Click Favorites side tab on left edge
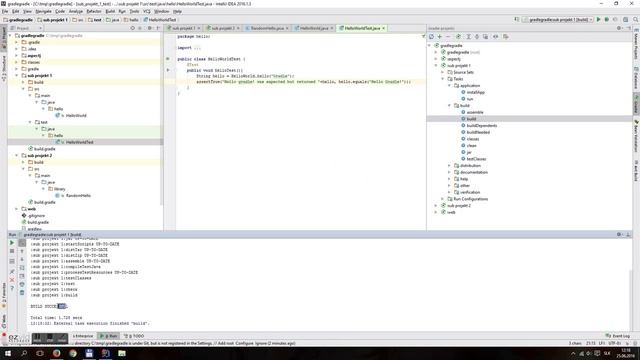The image size is (640, 360). [x=4, y=295]
